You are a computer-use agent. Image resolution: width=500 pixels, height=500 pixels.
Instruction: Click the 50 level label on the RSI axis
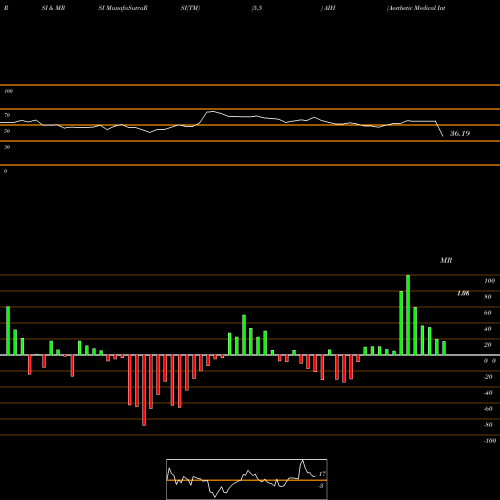(7, 131)
